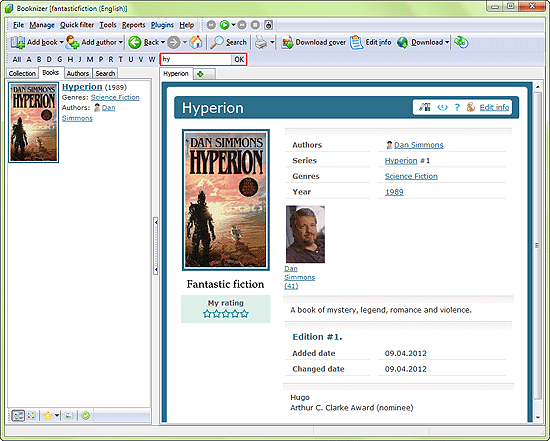Click the bookshelf icon in Hyperion header
Image resolution: width=550 pixels, height=441 pixels.
point(424,107)
